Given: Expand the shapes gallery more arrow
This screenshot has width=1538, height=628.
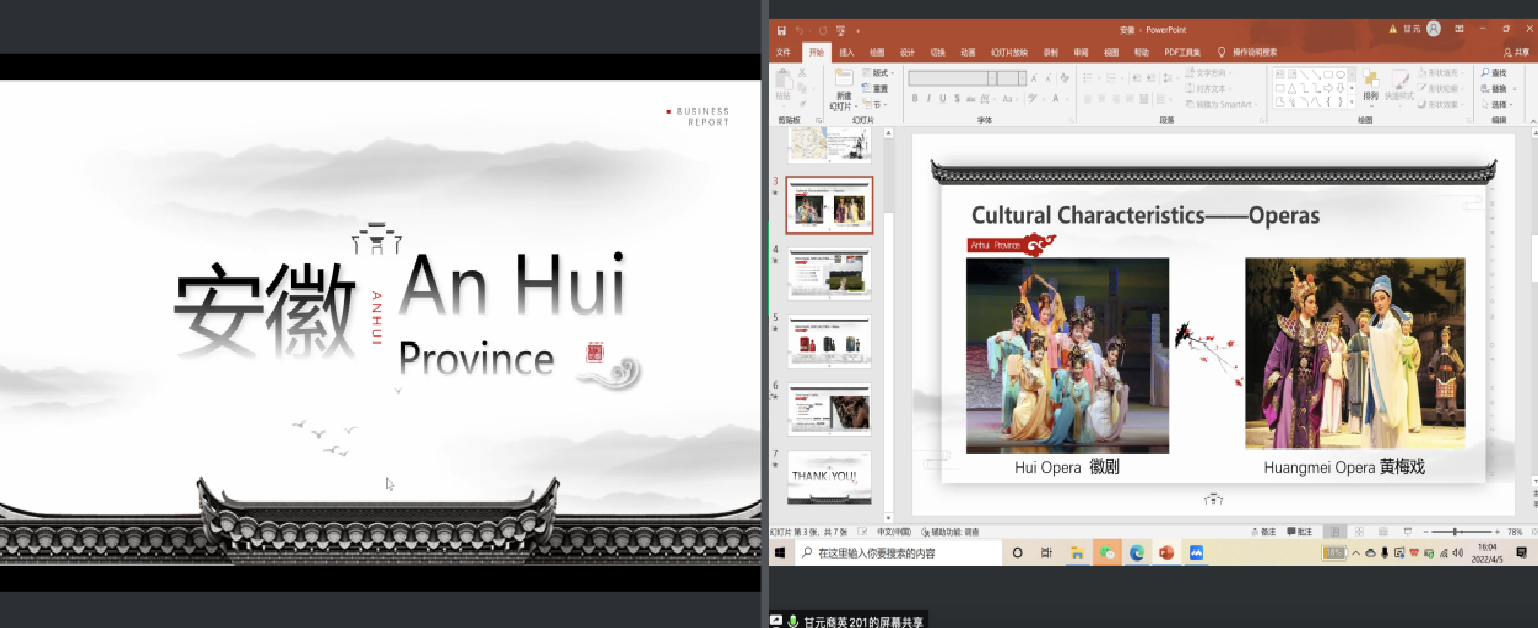Looking at the screenshot, I should pyautogui.click(x=1351, y=102).
